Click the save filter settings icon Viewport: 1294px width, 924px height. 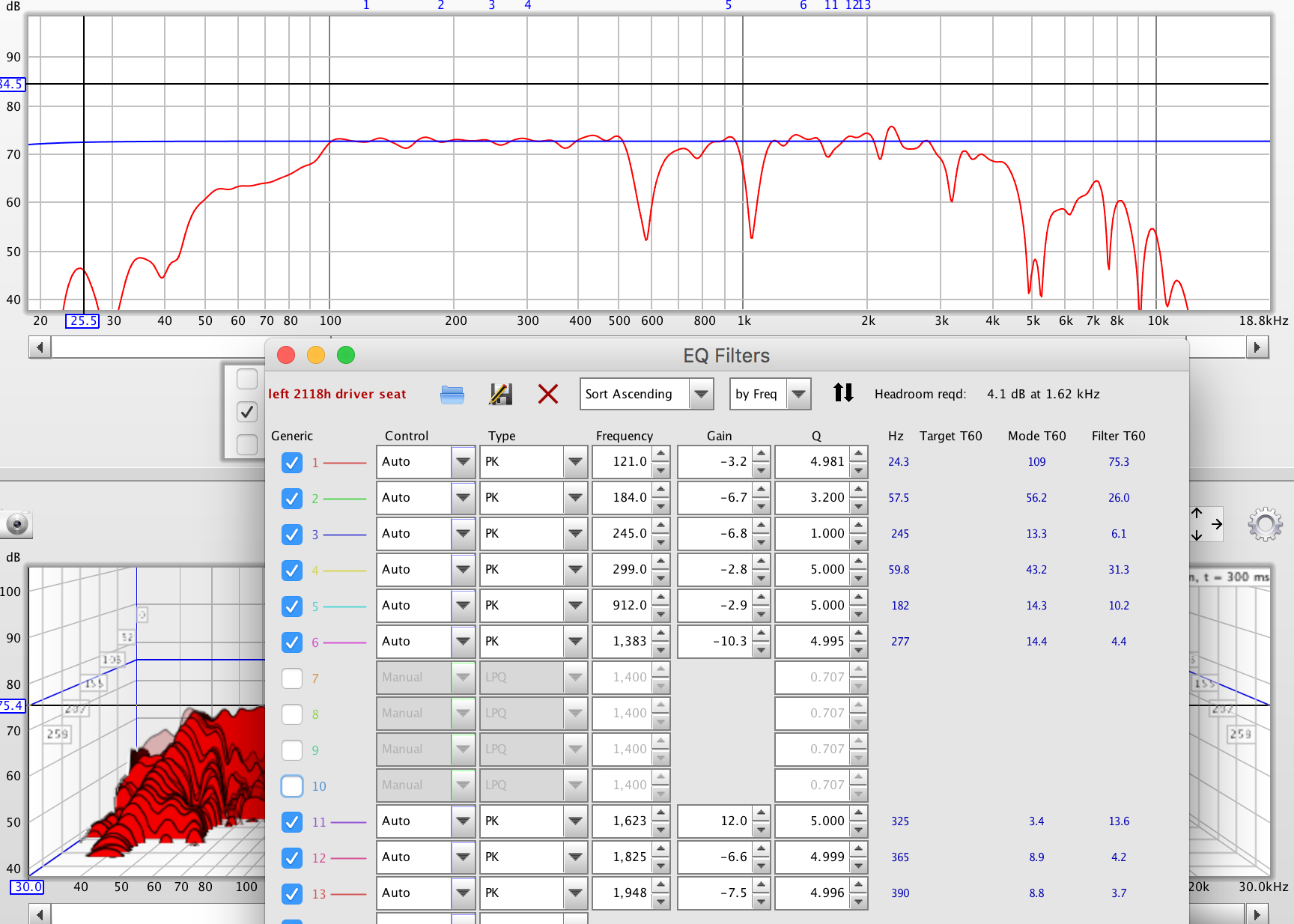tap(500, 394)
